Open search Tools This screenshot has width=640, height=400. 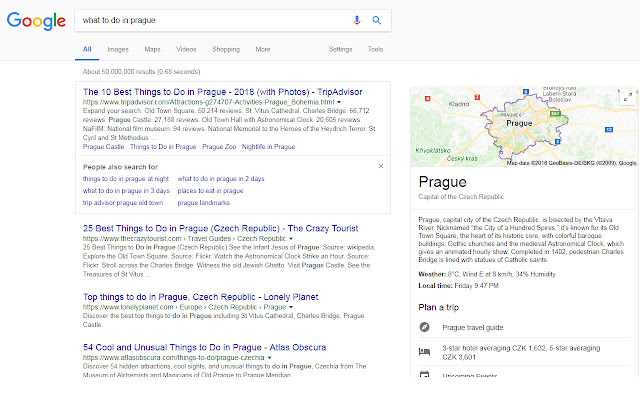[x=375, y=49]
